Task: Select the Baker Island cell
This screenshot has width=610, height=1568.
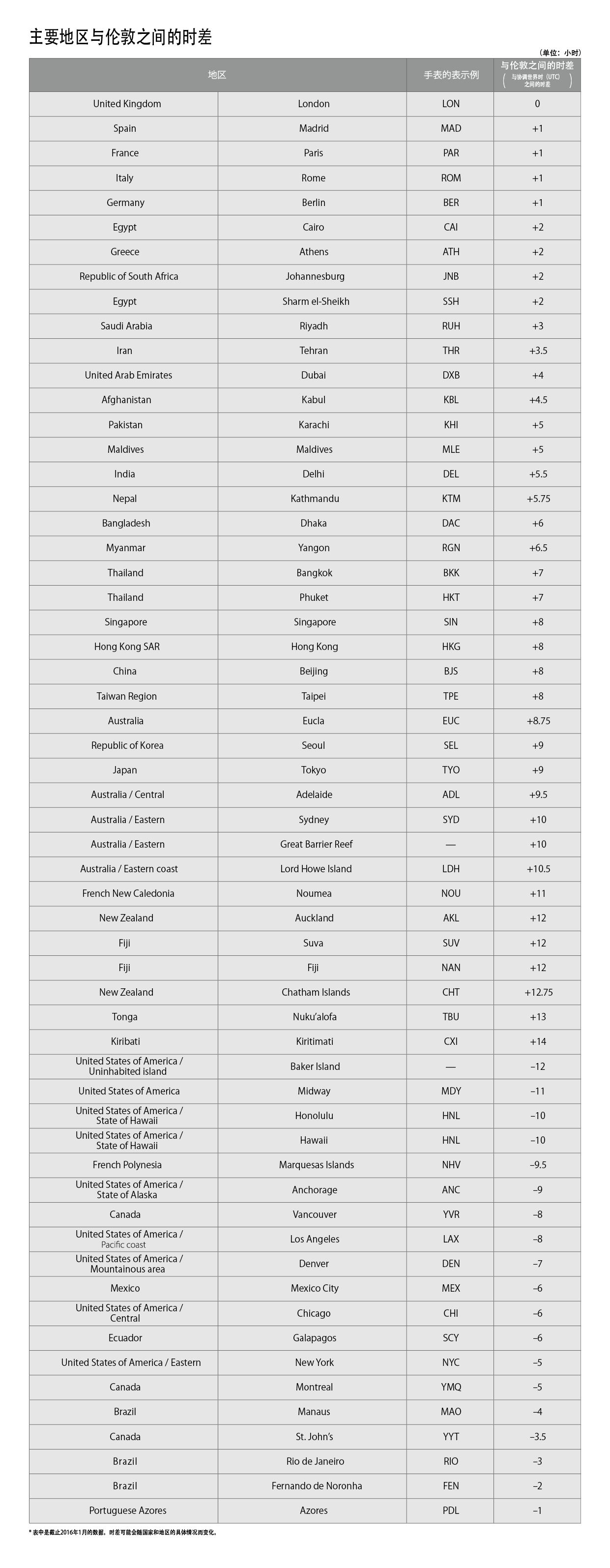Action: pyautogui.click(x=315, y=1066)
